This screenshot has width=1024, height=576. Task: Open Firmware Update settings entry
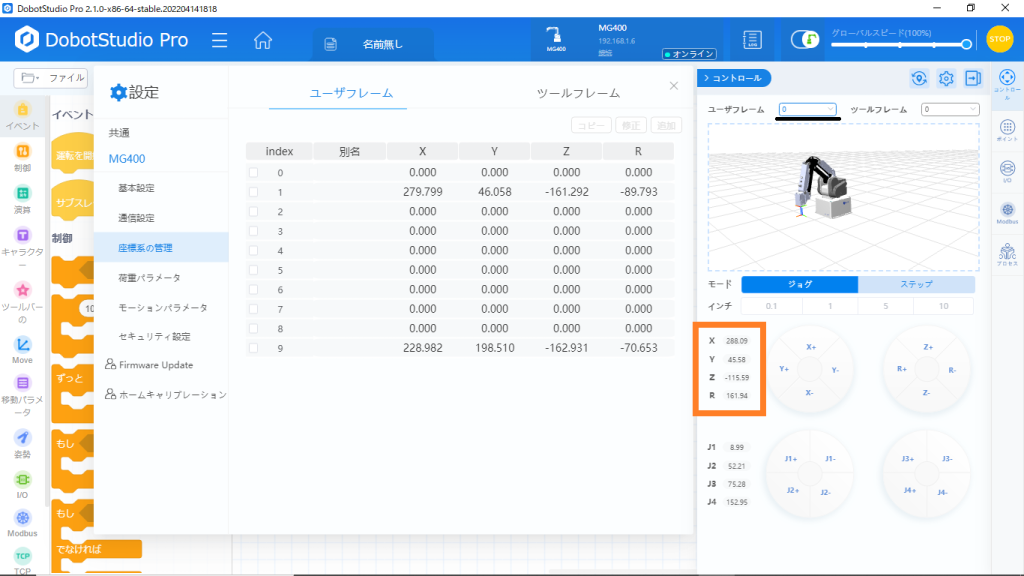[150, 365]
